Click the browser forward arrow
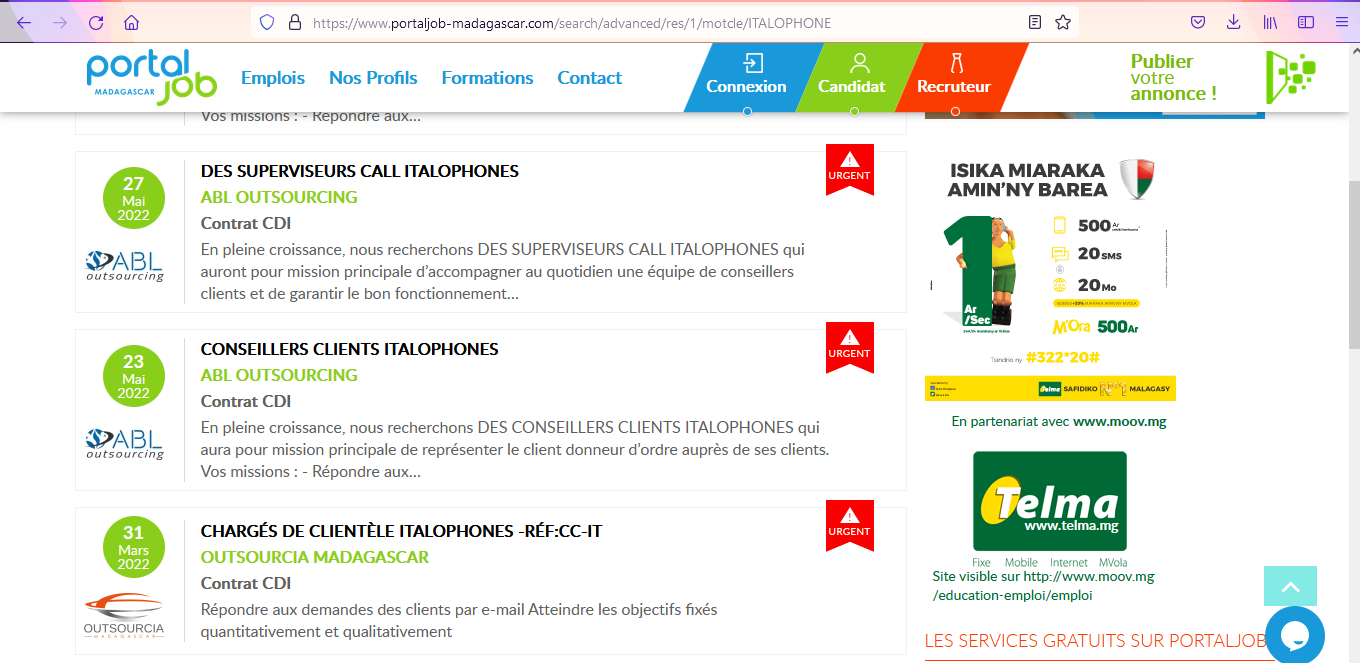 (x=60, y=22)
